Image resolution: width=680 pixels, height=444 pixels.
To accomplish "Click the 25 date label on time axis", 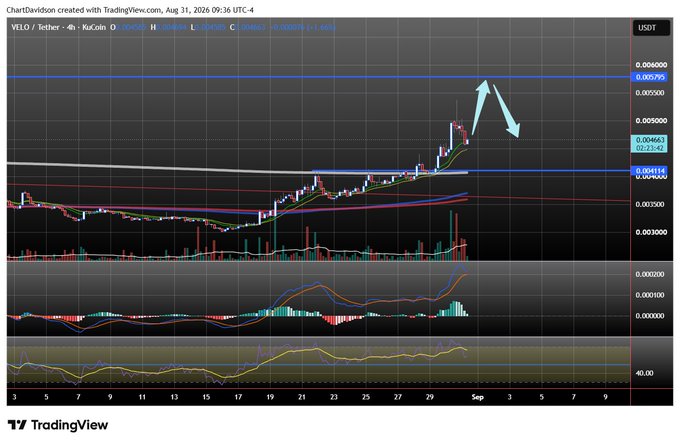I will [366, 397].
